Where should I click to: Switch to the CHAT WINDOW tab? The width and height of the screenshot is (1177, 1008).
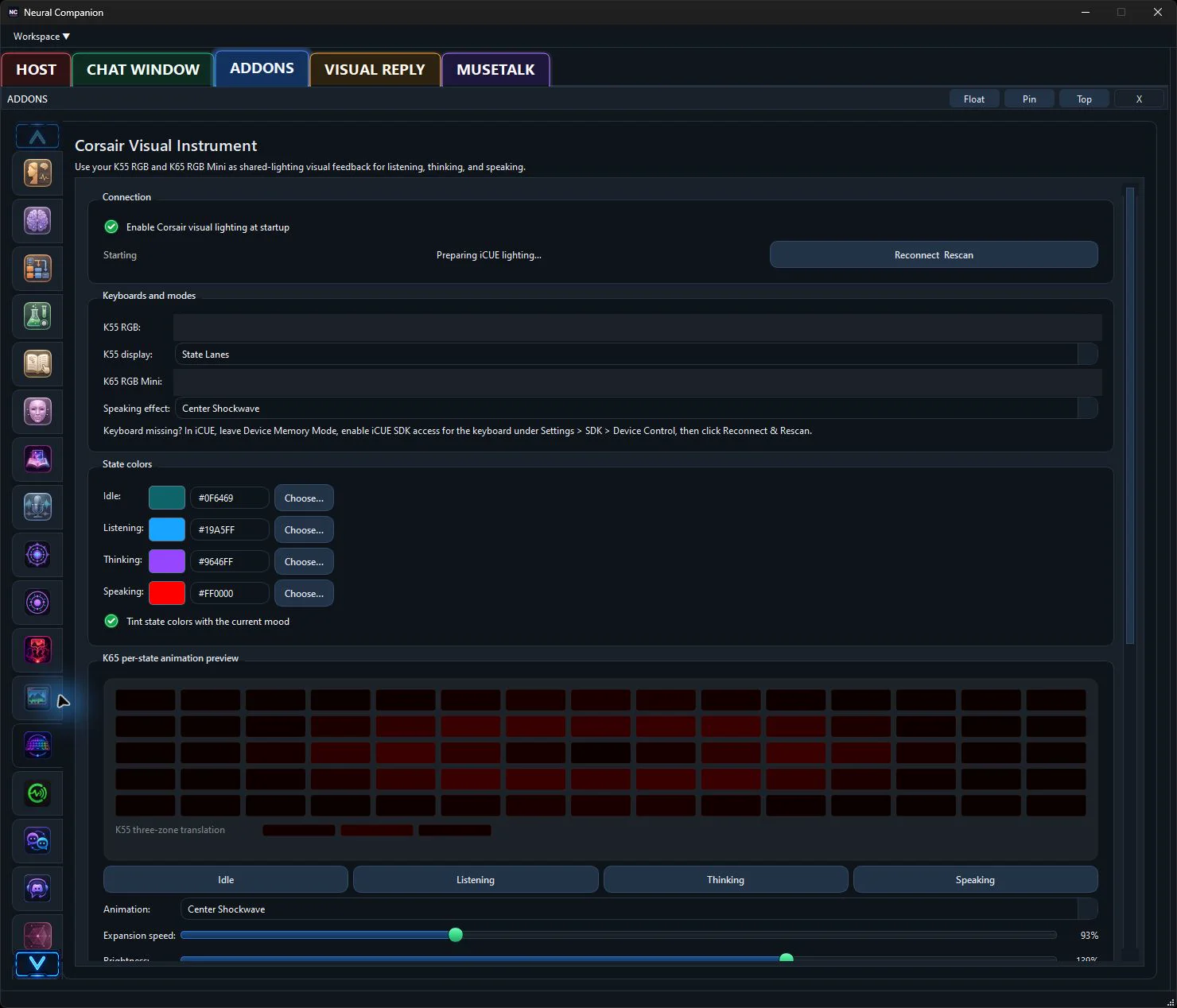coord(143,70)
